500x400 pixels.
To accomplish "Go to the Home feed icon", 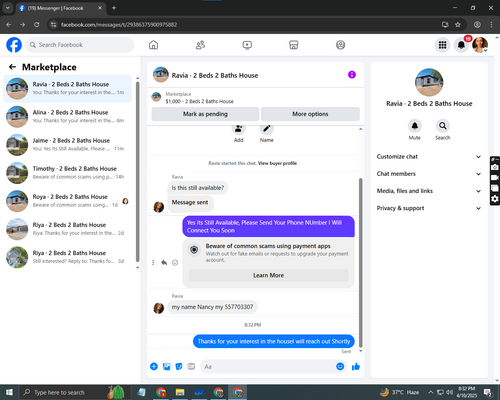I will tap(153, 45).
